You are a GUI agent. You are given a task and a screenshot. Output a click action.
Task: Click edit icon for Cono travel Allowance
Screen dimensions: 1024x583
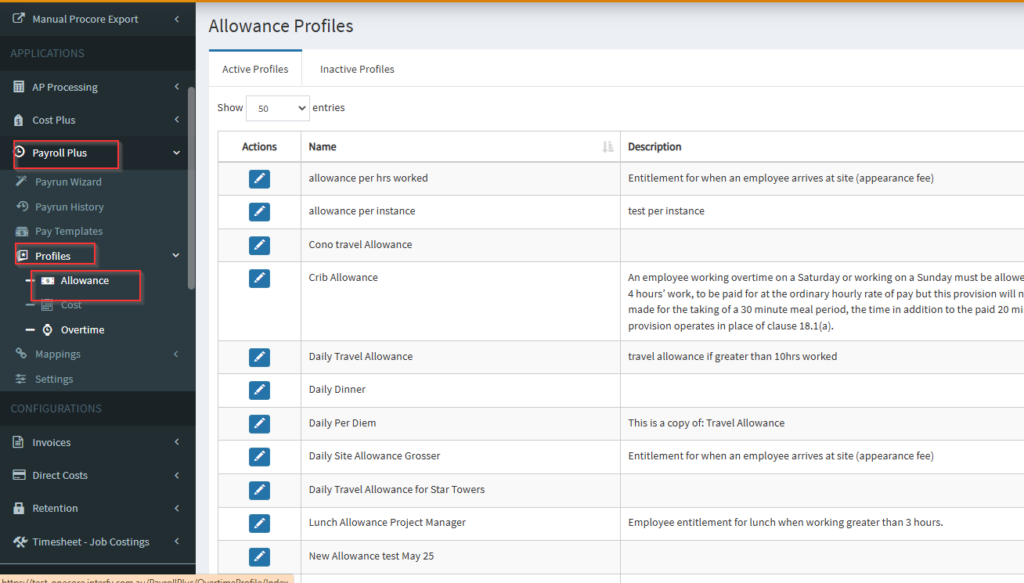(259, 245)
